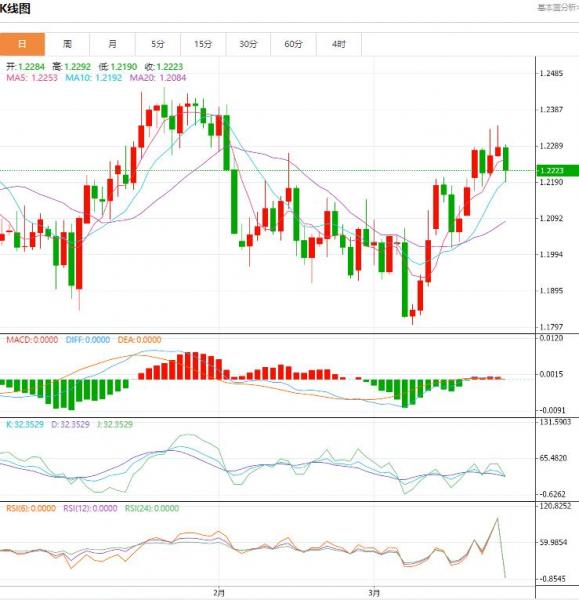Click the 2月 date marker on time axis

coord(219,593)
